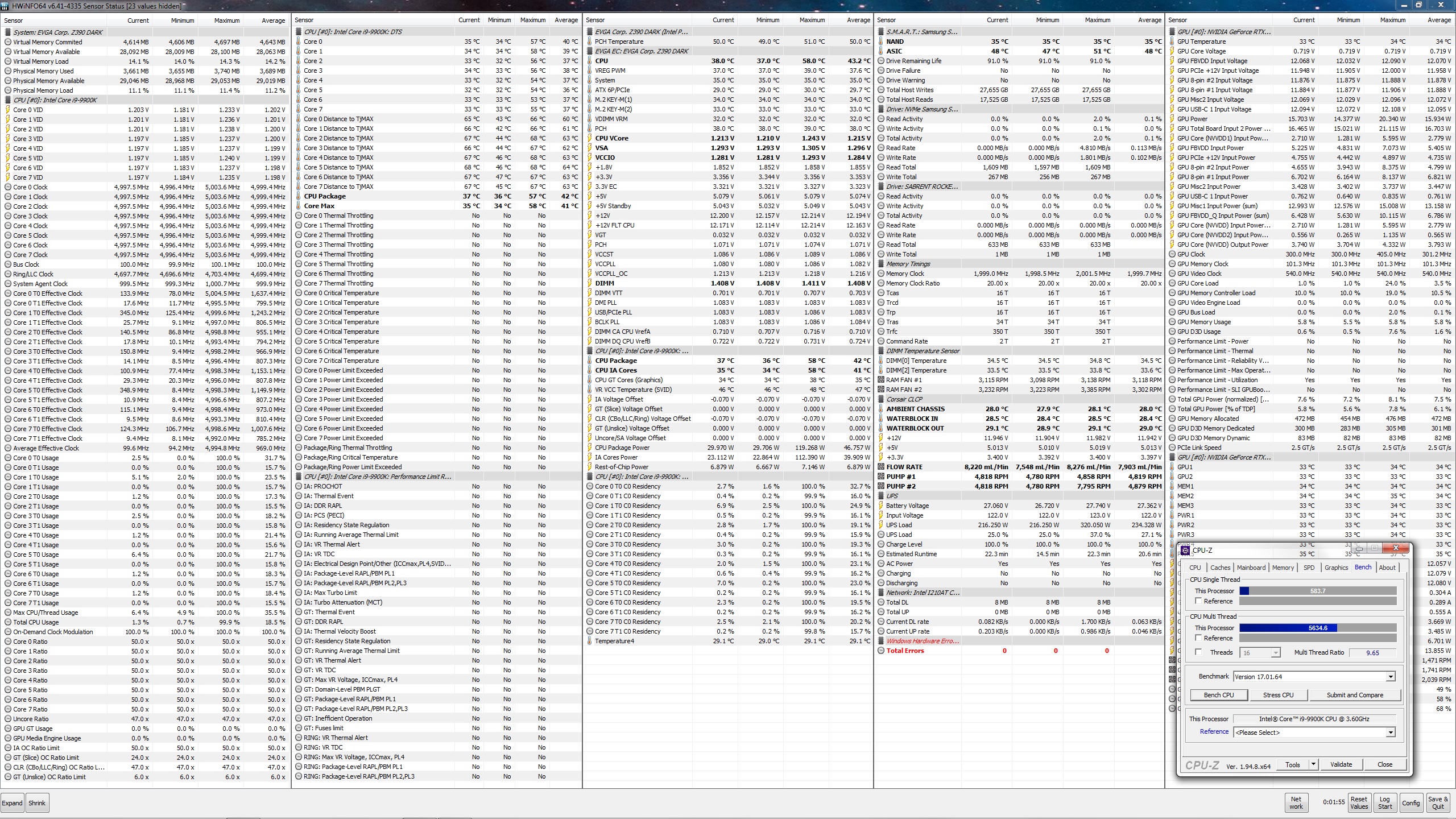This screenshot has width=1456, height=819.
Task: Enable the CPU Single Thread Reference checkbox
Action: [x=1198, y=601]
